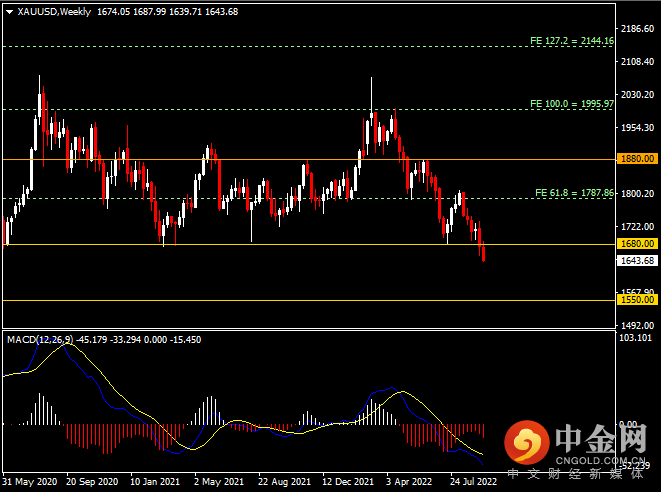This screenshot has height=492, width=661.
Task: Click the yellow 1550.00 price tag
Action: point(637,300)
